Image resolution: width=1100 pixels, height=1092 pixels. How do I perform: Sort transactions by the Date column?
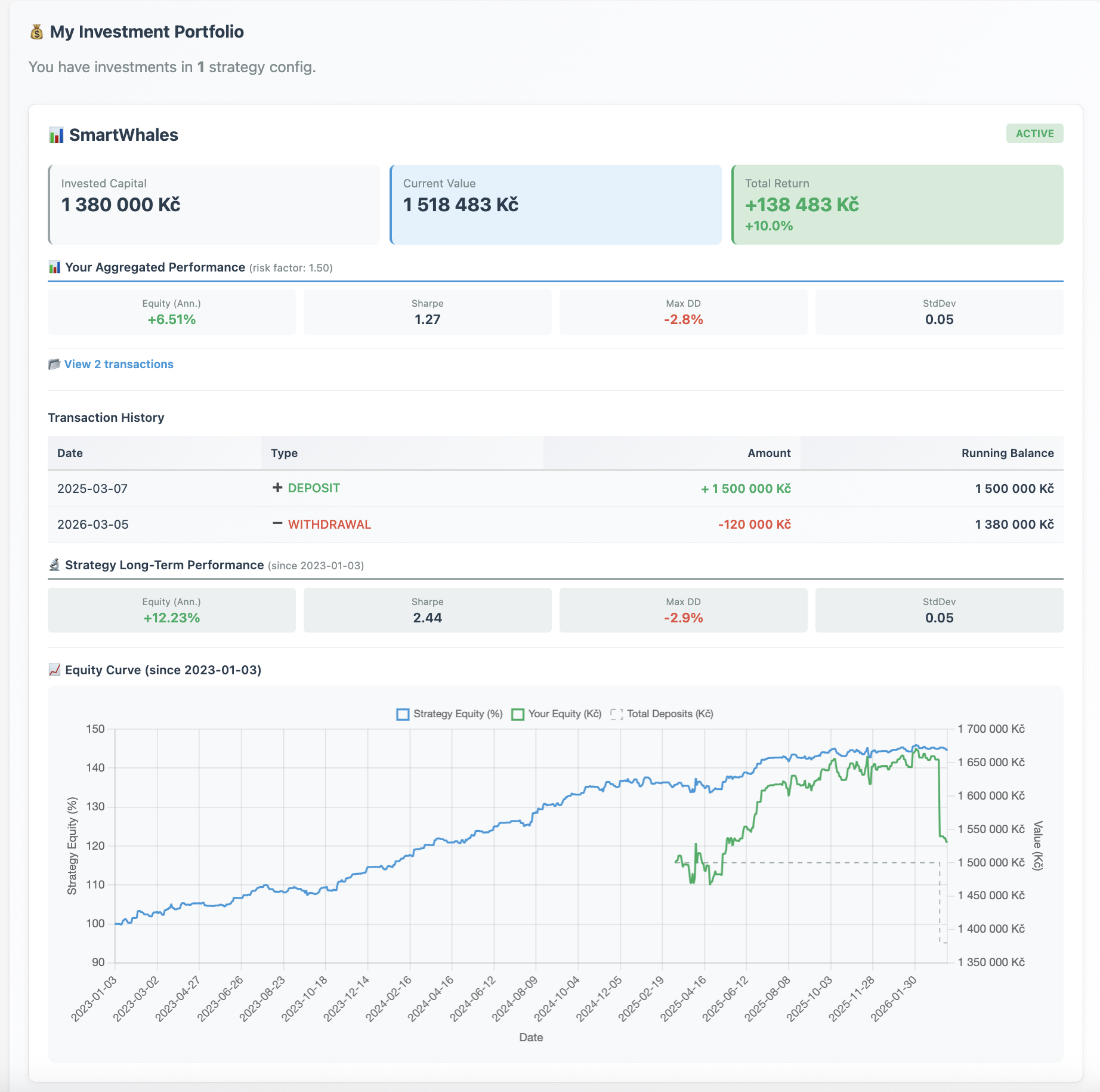pos(69,453)
